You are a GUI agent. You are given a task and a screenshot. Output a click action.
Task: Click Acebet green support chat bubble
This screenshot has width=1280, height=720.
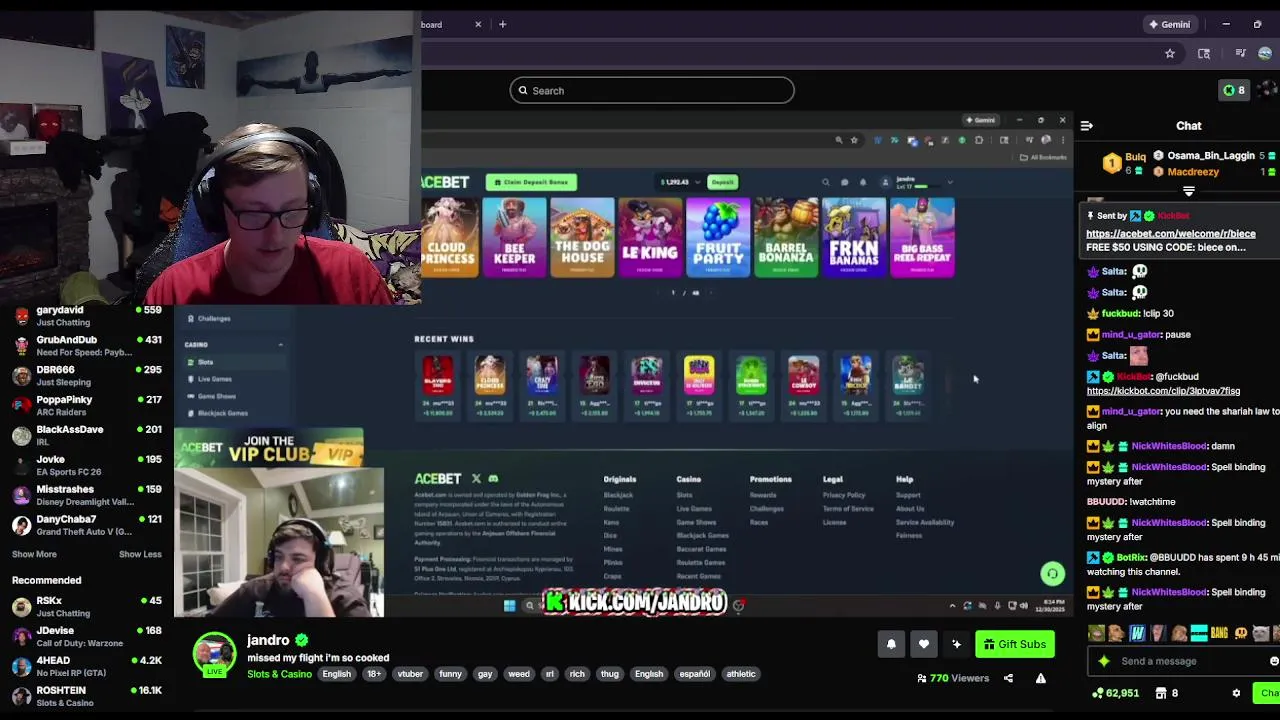(1052, 573)
